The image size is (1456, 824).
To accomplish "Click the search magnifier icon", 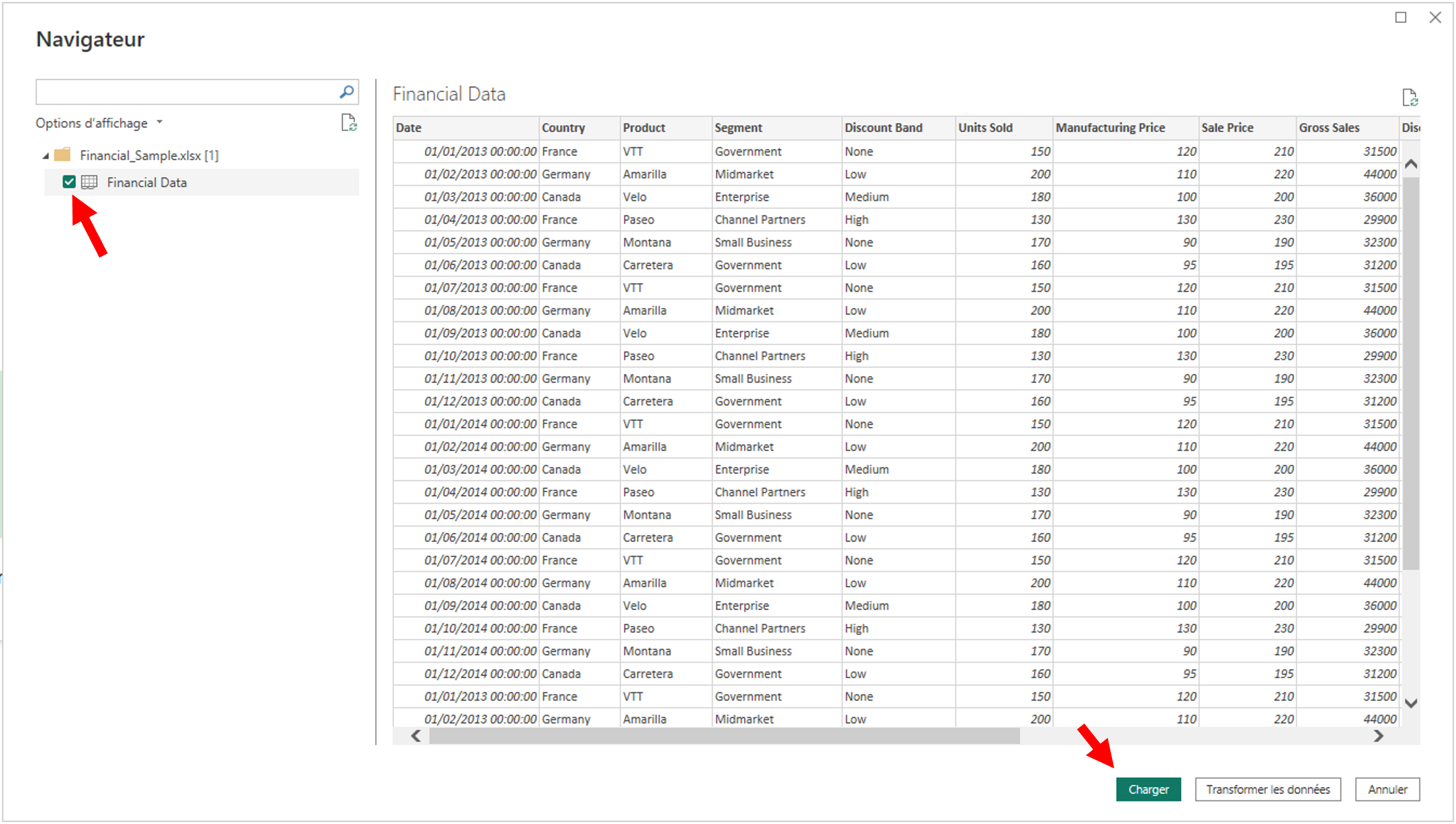I will point(346,92).
